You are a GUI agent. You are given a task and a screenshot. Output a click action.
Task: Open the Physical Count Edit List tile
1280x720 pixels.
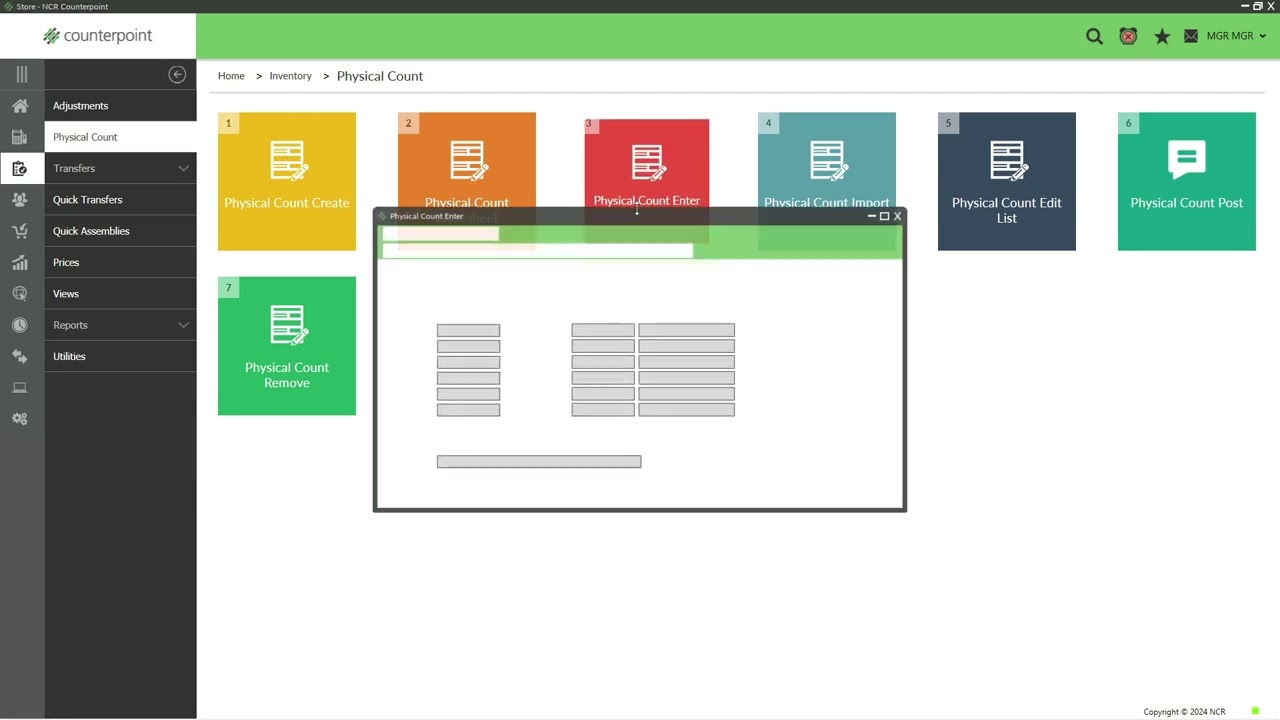(1007, 181)
